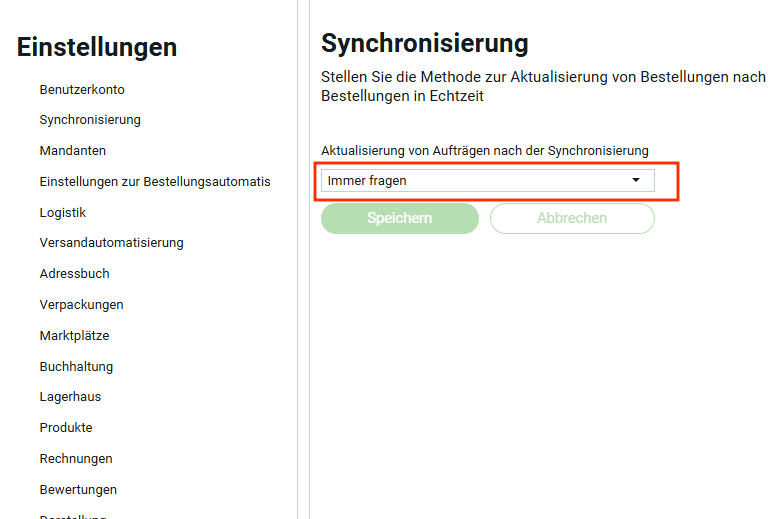Open Produkte settings
The image size is (768, 519).
click(x=66, y=428)
